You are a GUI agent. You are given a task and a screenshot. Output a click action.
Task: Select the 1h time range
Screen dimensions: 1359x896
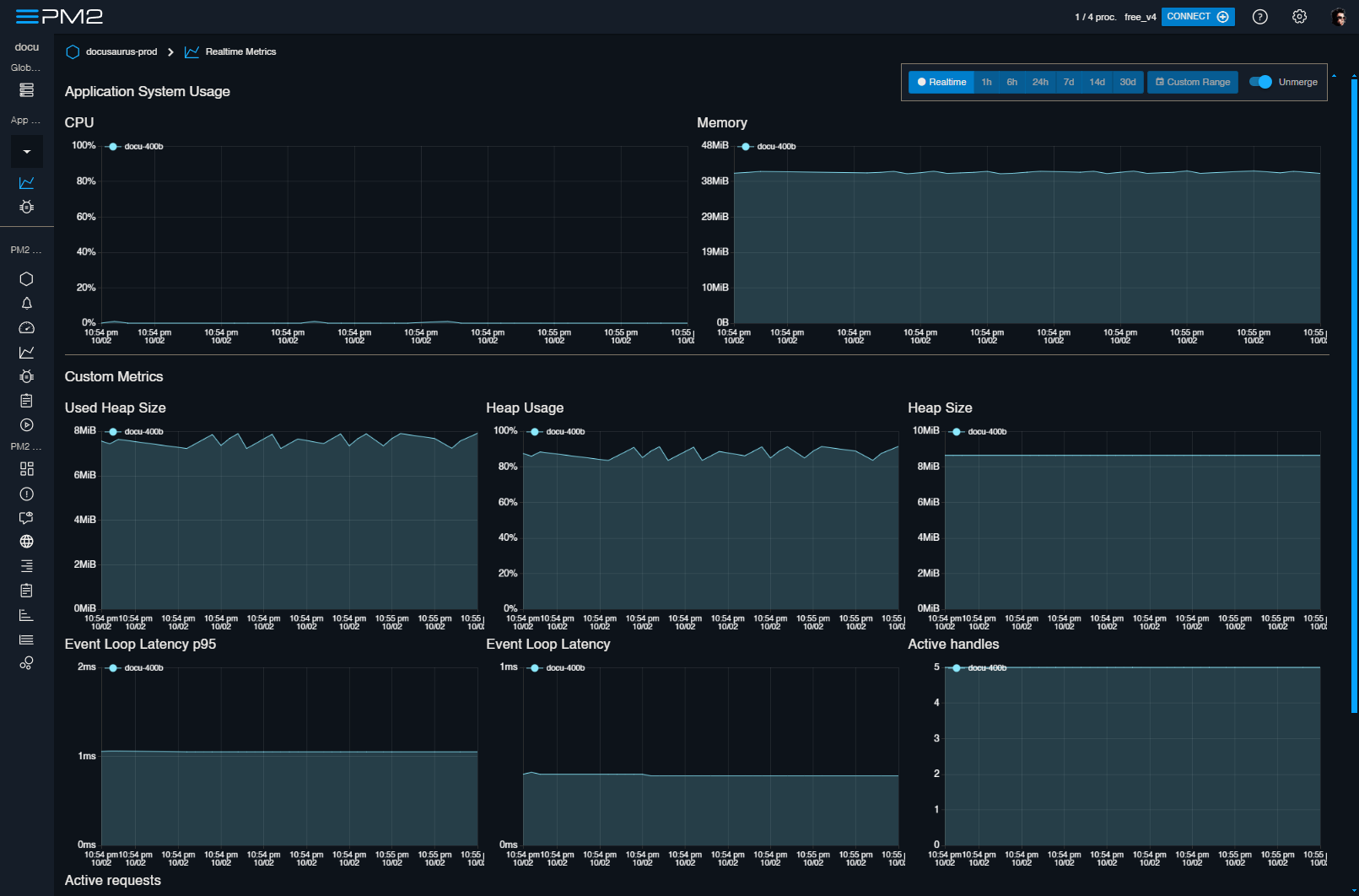point(986,82)
